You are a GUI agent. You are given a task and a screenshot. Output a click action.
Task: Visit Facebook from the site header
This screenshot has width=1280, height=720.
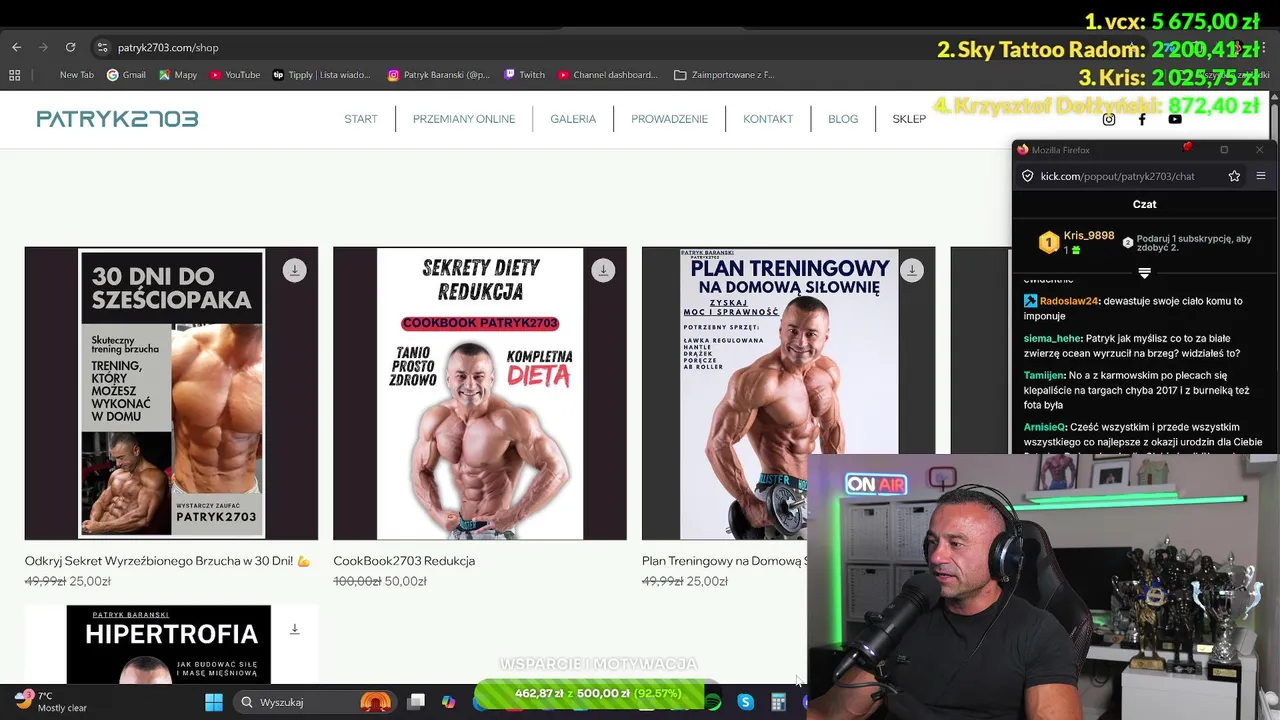1142,119
